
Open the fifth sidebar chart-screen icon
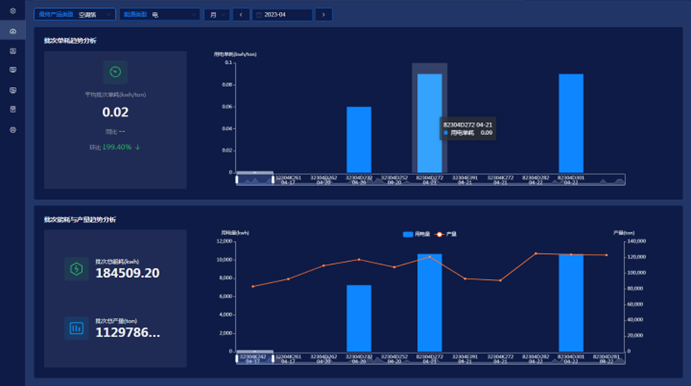13,90
